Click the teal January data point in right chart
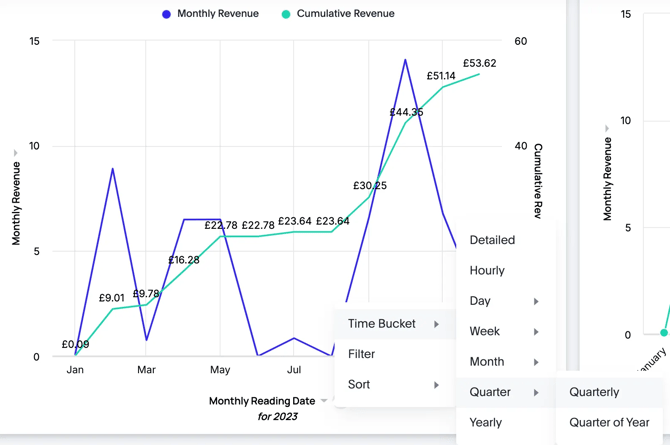 (x=663, y=332)
